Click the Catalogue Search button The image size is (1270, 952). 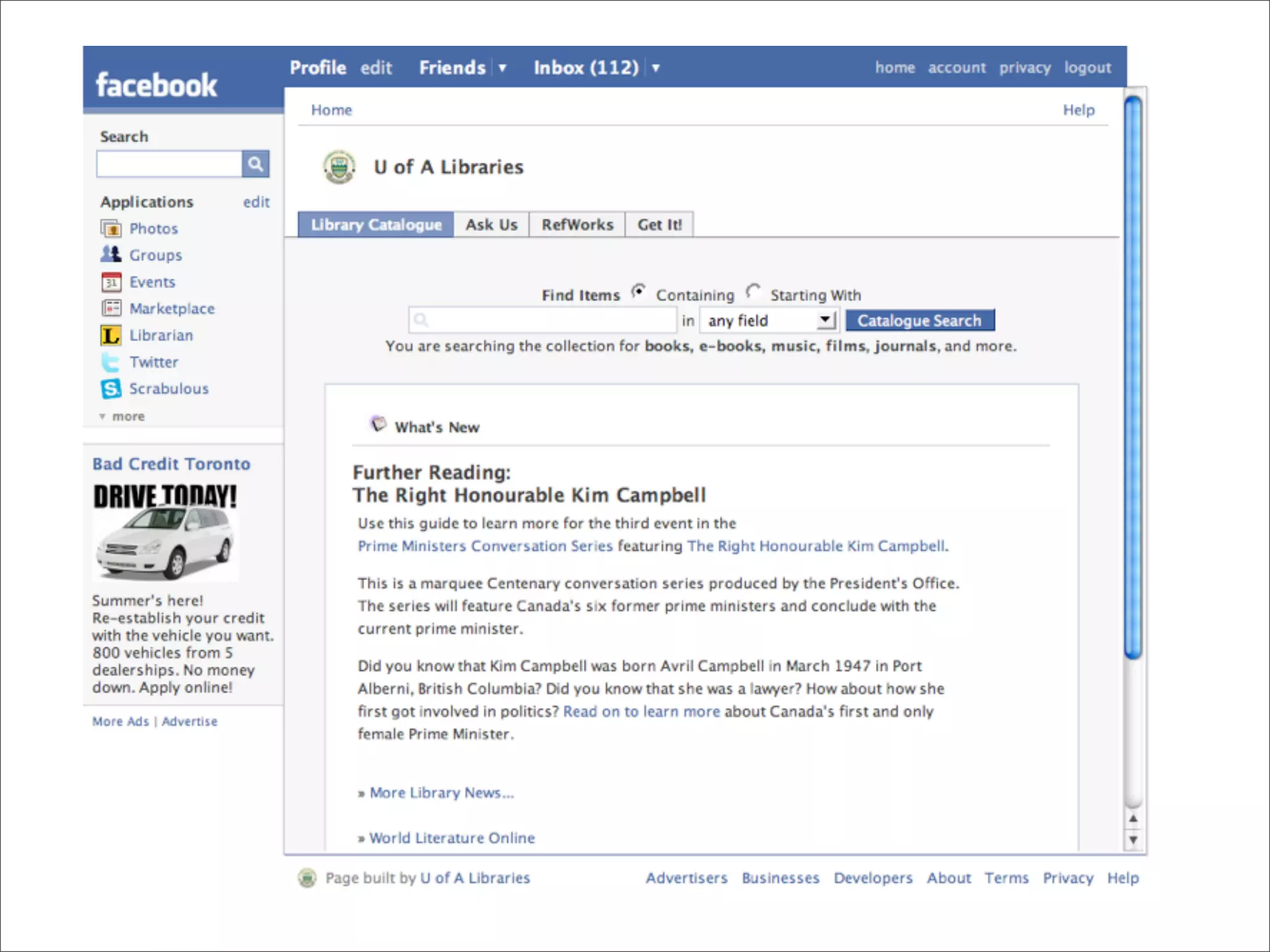pos(920,320)
